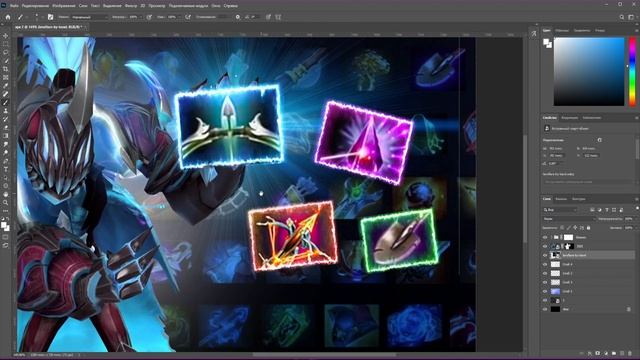Click the delete layer trash icon
The image size is (640, 360).
(x=630, y=353)
